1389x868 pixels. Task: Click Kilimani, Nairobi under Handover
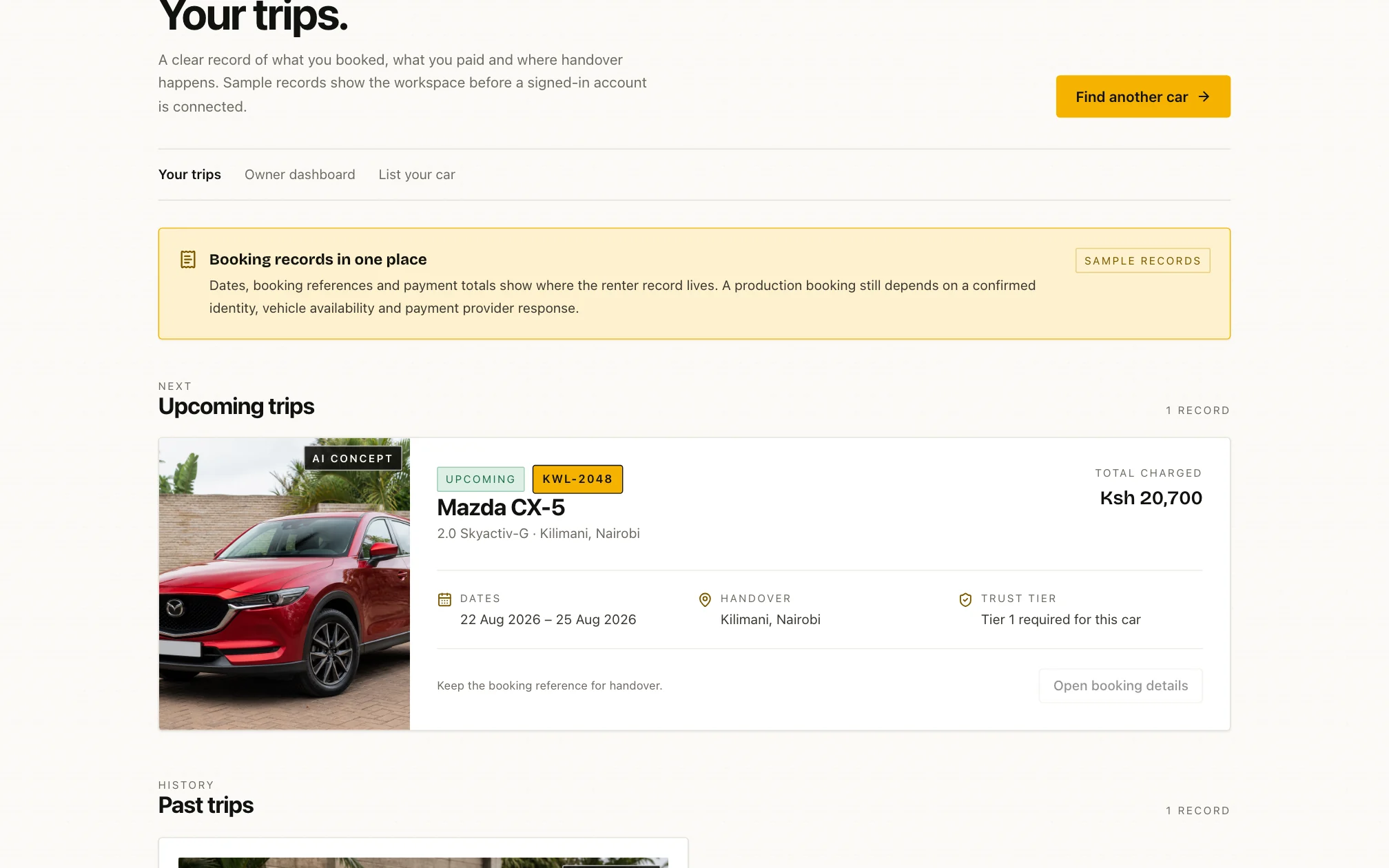pyautogui.click(x=770, y=619)
